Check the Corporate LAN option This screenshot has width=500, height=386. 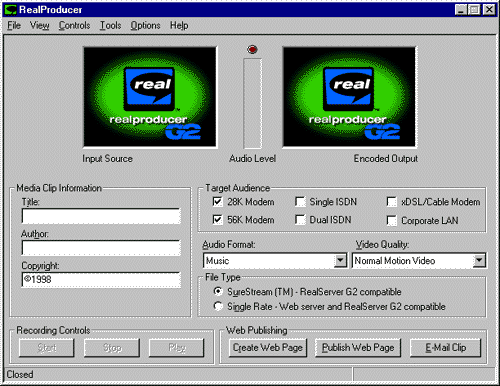(391, 220)
